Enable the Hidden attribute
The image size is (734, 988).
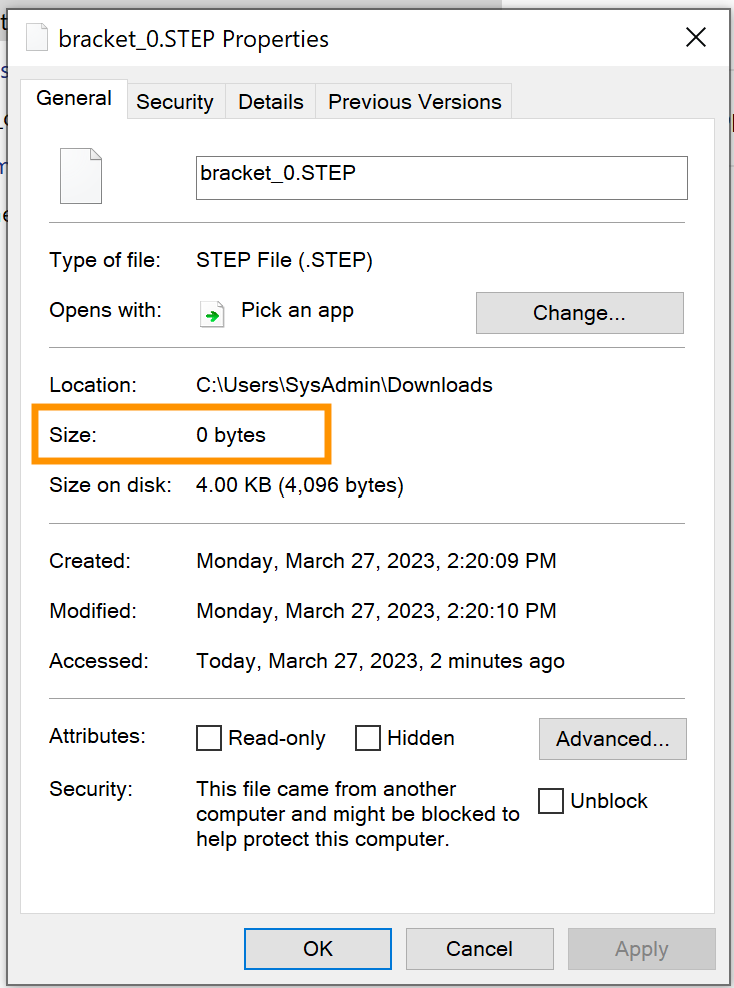367,738
